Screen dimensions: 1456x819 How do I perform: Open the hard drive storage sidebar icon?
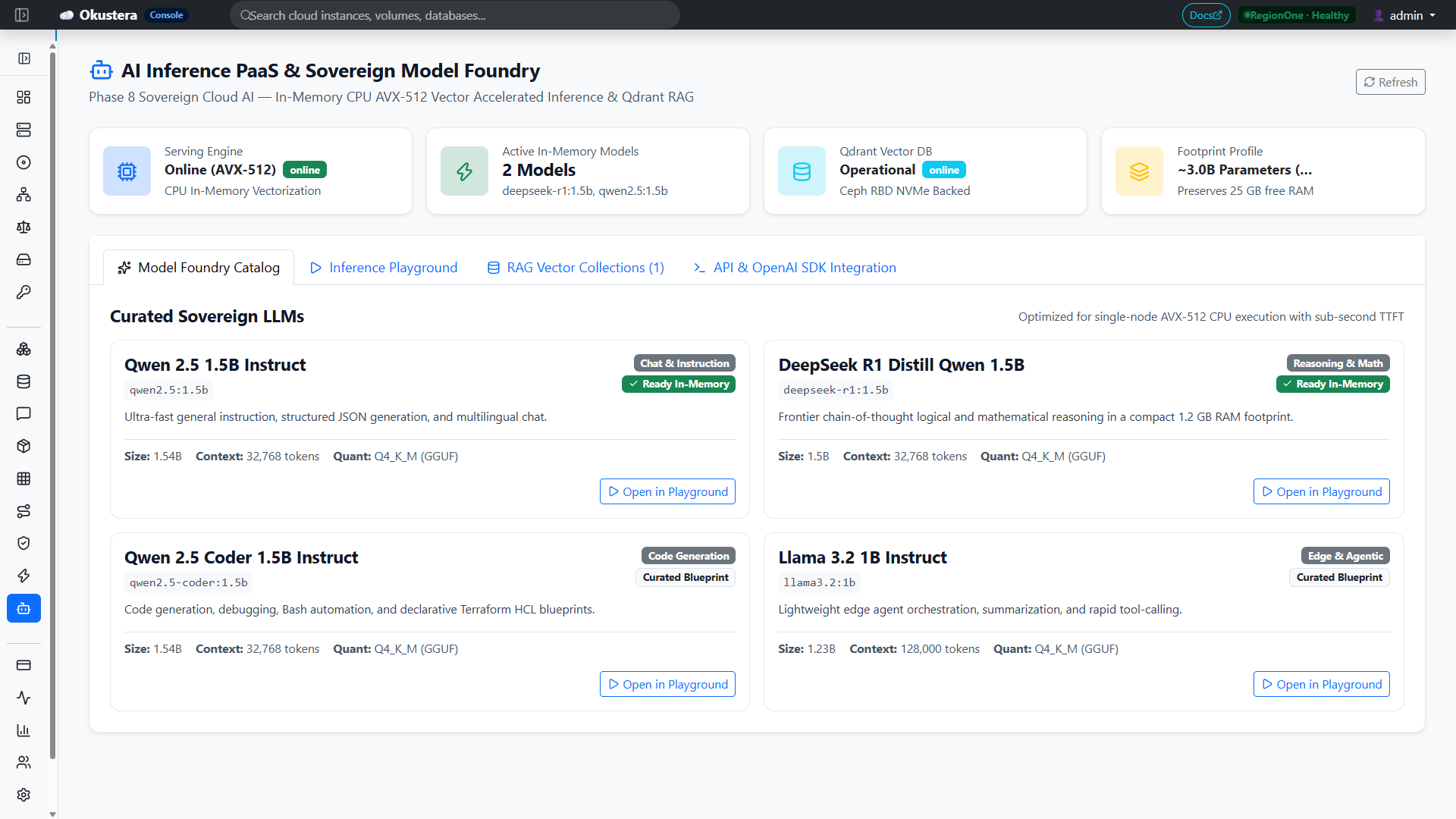point(24,260)
